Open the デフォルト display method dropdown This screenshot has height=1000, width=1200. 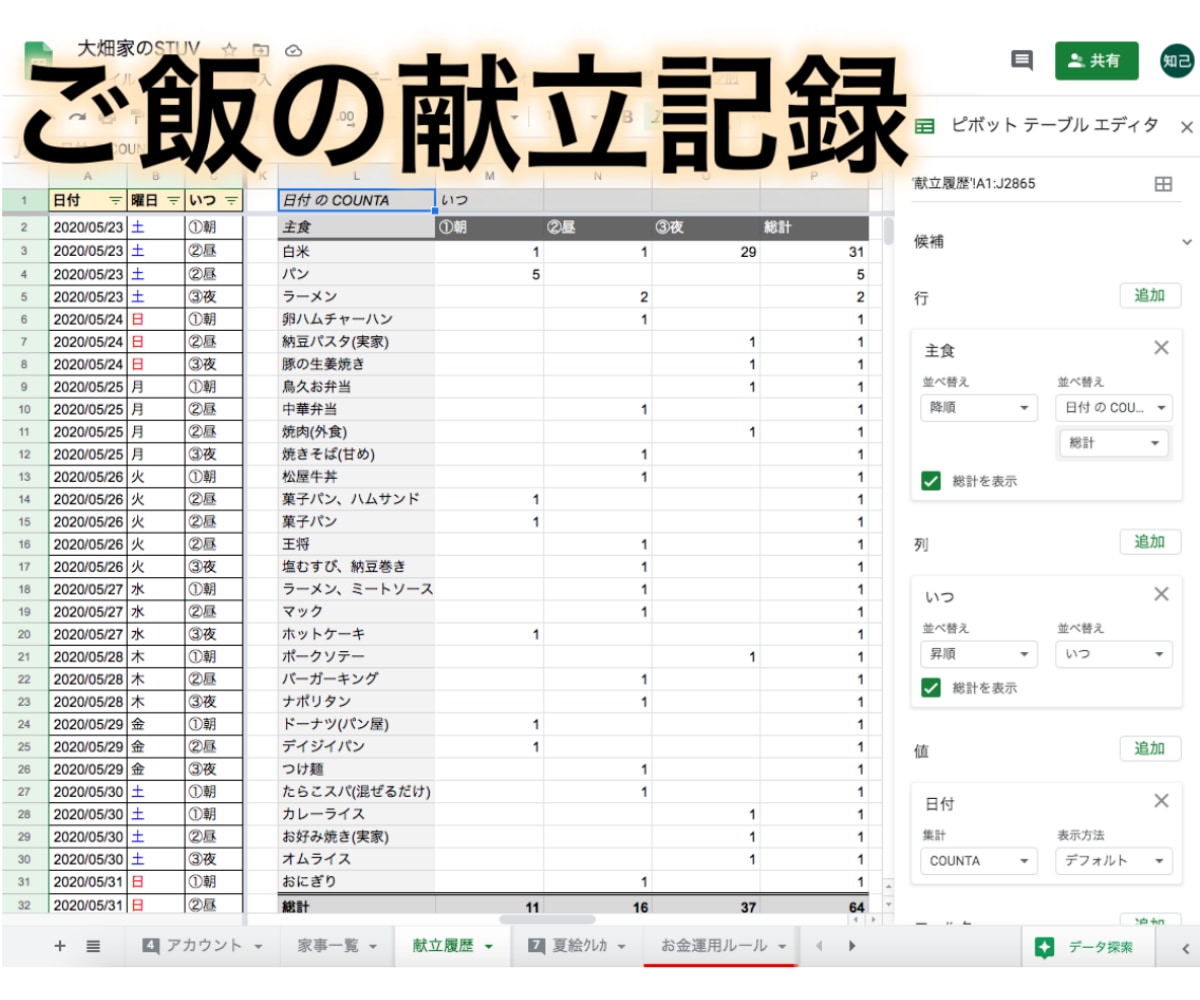tap(1114, 861)
